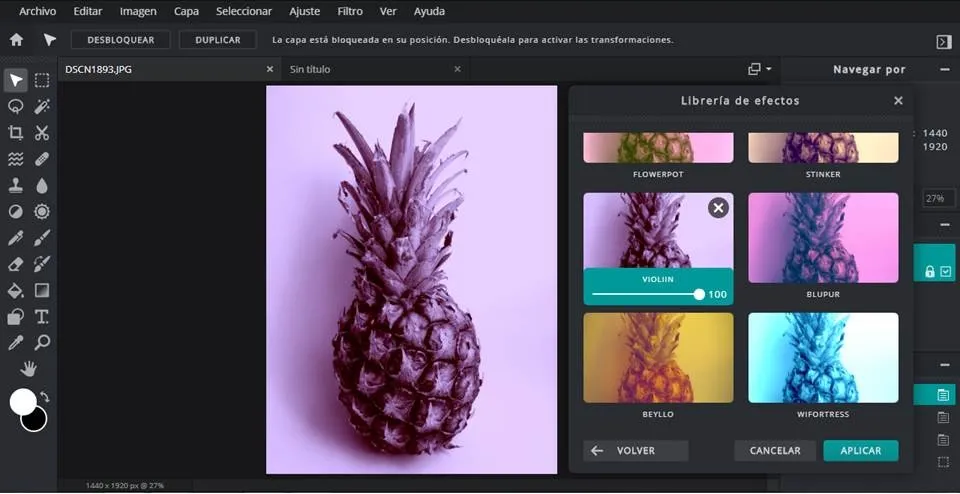Viewport: 960px width, 494px height.
Task: Switch to the Sin título tab
Action: coord(310,69)
